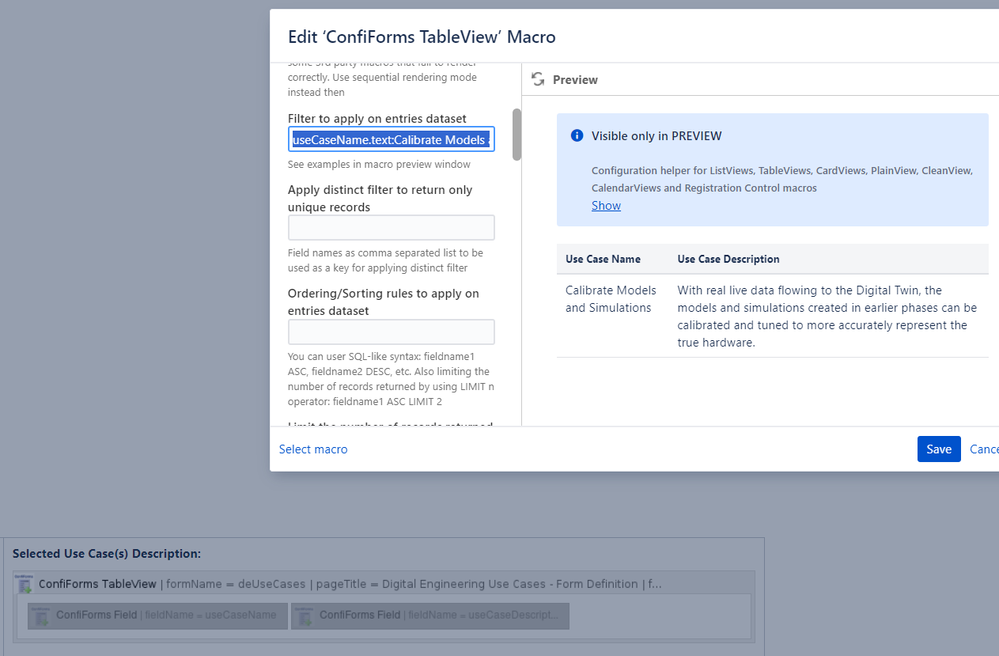Click the Edit 'ConfiForms TableView' Macro title
The width and height of the screenshot is (999, 656).
tap(422, 37)
